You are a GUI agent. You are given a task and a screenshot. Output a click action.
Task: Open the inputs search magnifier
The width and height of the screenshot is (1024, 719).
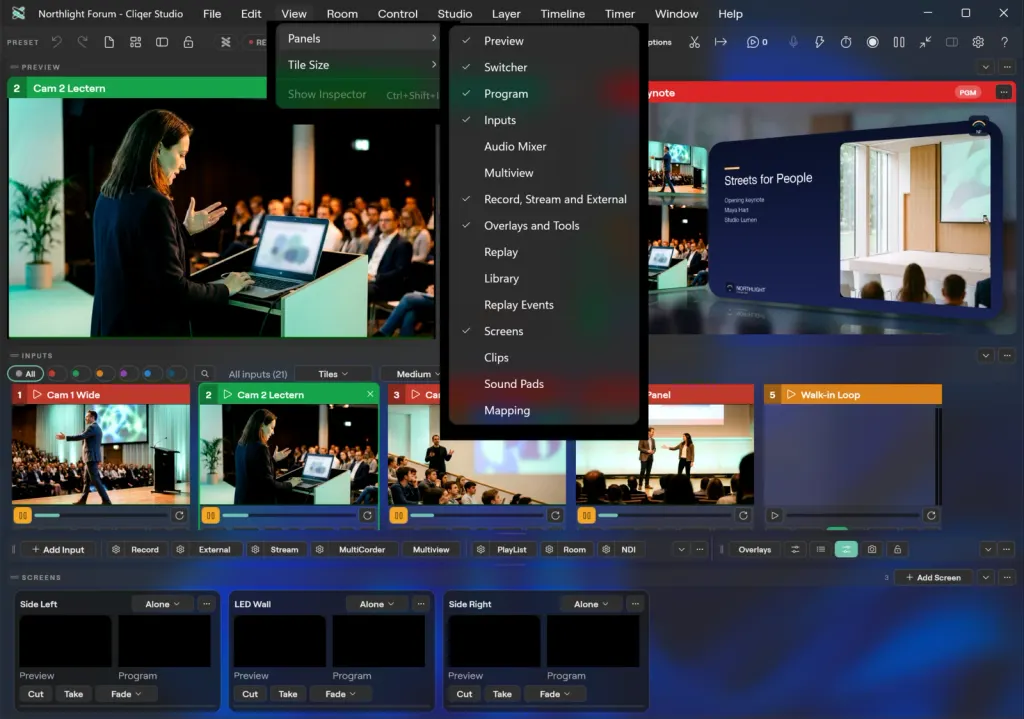coord(204,374)
